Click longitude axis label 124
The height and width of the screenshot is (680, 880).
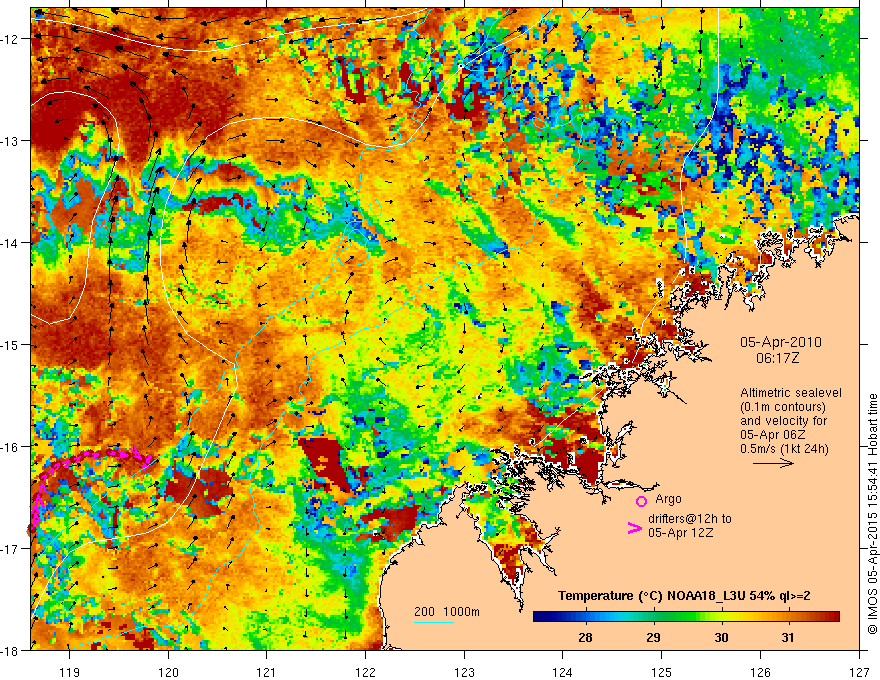pyautogui.click(x=563, y=672)
